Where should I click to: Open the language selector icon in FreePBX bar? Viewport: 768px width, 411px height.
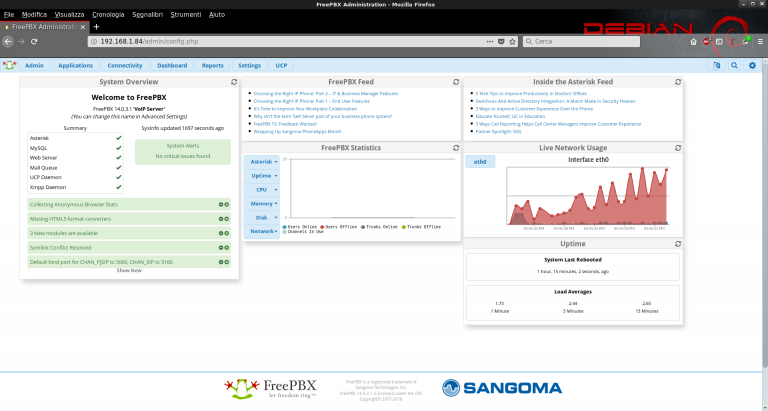tap(717, 65)
